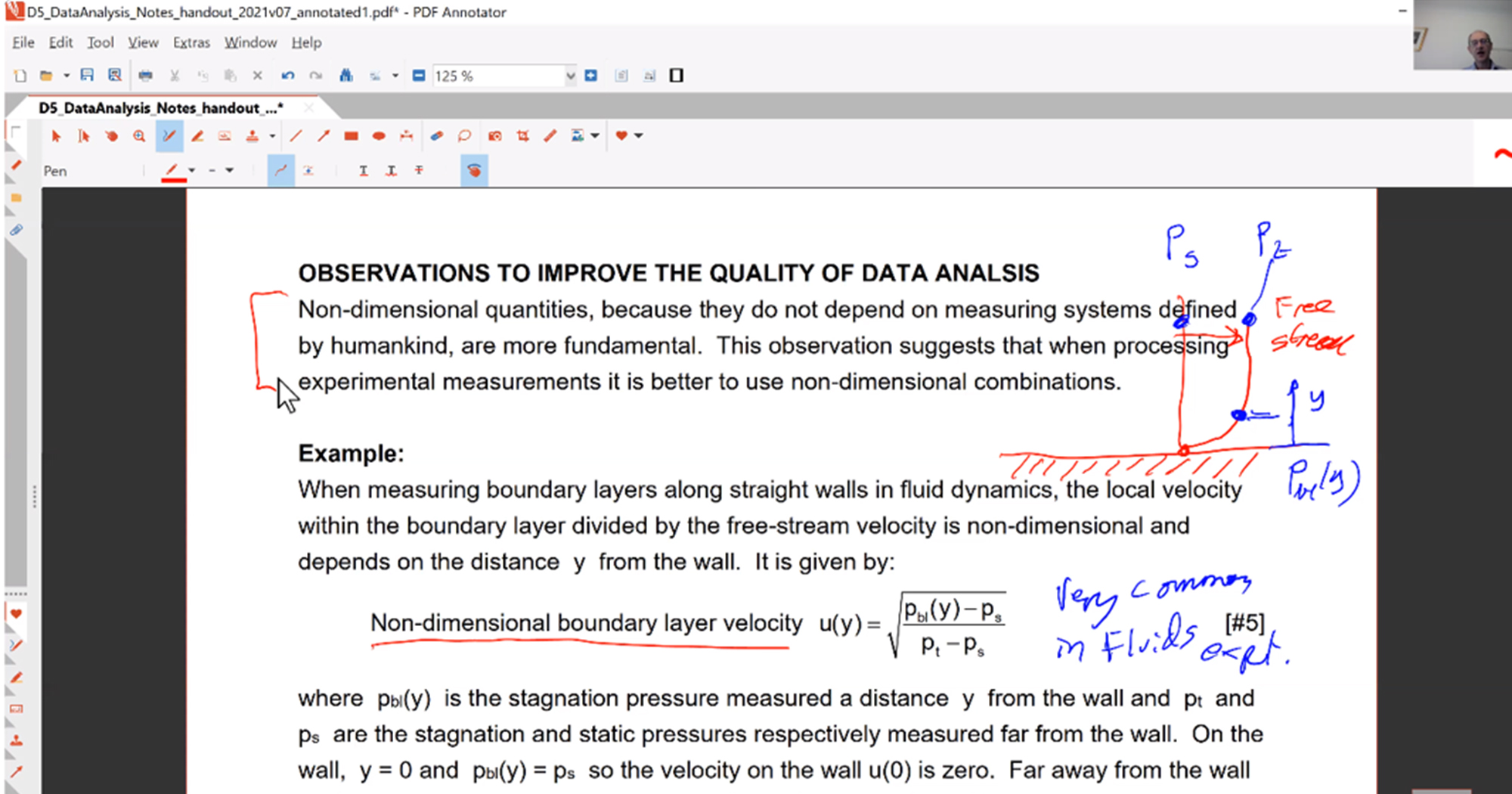Expand the line width dropdown
Viewport: 1512px width, 794px height.
(229, 171)
